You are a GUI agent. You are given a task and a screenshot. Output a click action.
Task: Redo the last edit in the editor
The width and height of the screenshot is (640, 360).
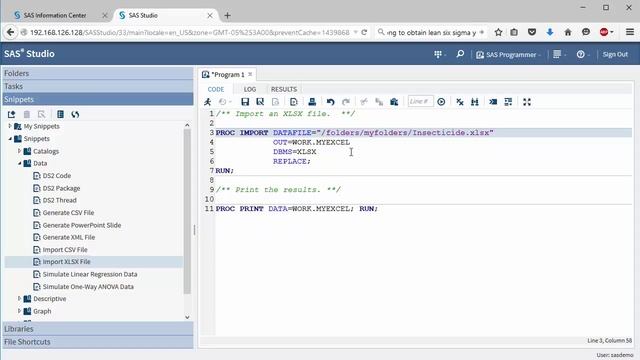tap(346, 102)
